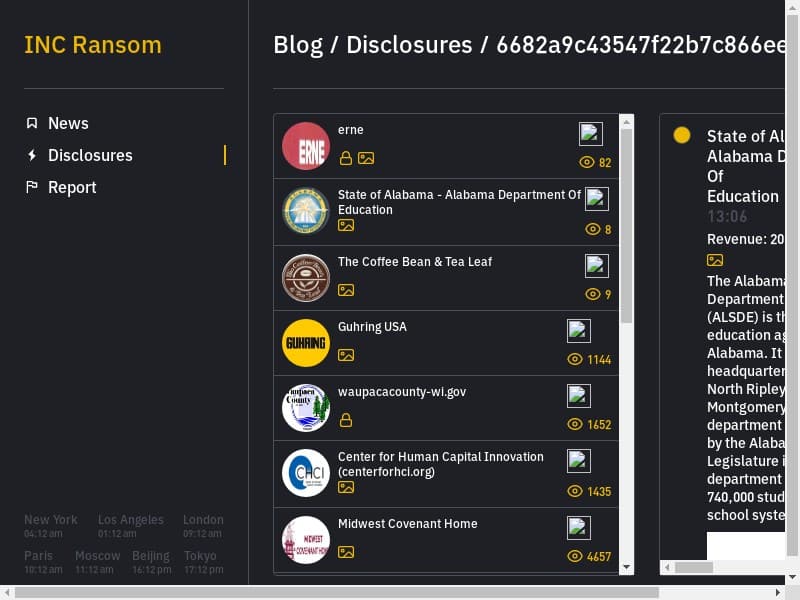Go to the INC Ransom home logo

(93, 45)
